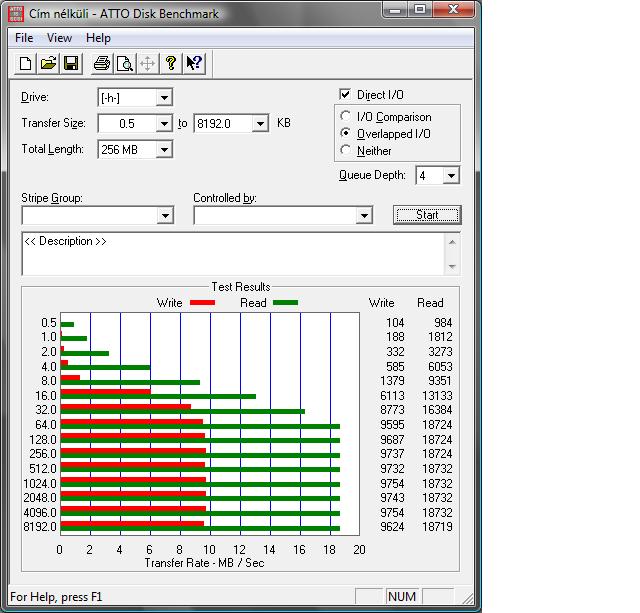Select the Overlapped I/O radio button
Screen dimensions: 640x613
[x=345, y=133]
